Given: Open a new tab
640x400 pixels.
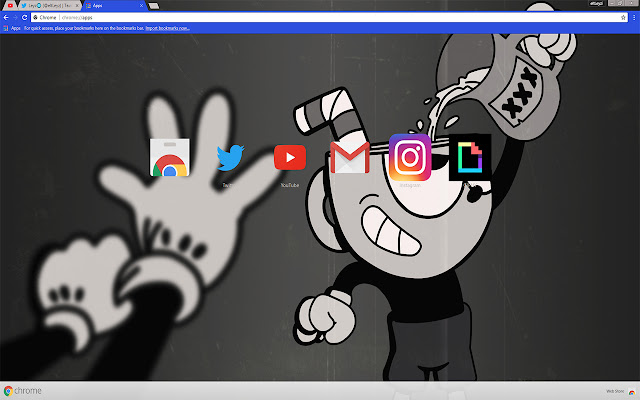Looking at the screenshot, I should (154, 6).
